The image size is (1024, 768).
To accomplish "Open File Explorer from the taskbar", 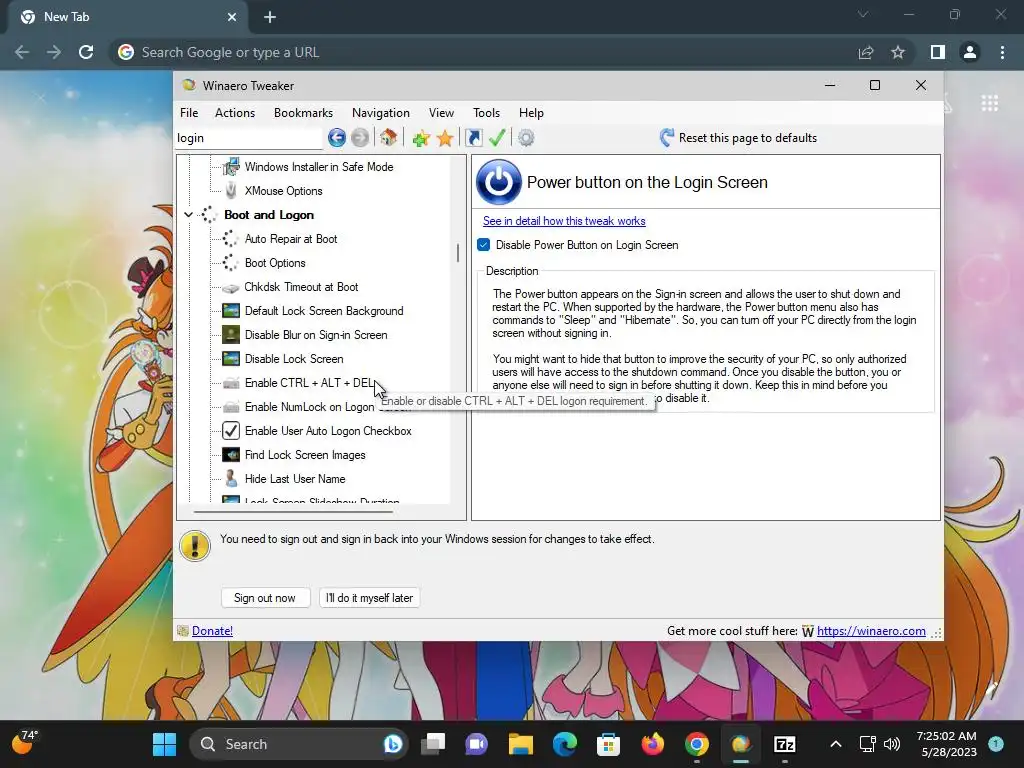I will (520, 744).
